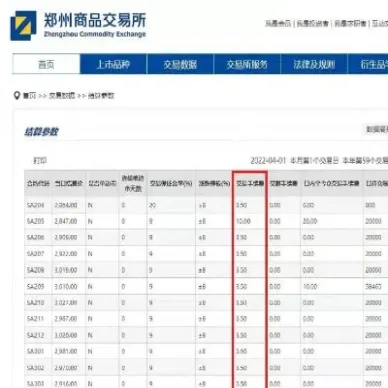Click the 结算参数 page heading
Image resolution: width=388 pixels, height=388 pixels.
tap(41, 132)
